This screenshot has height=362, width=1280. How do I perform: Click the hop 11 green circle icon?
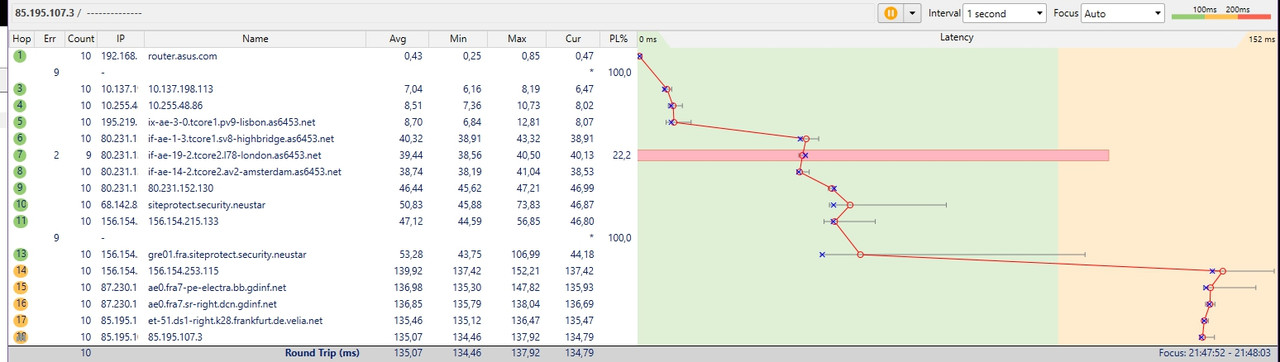pos(19,221)
